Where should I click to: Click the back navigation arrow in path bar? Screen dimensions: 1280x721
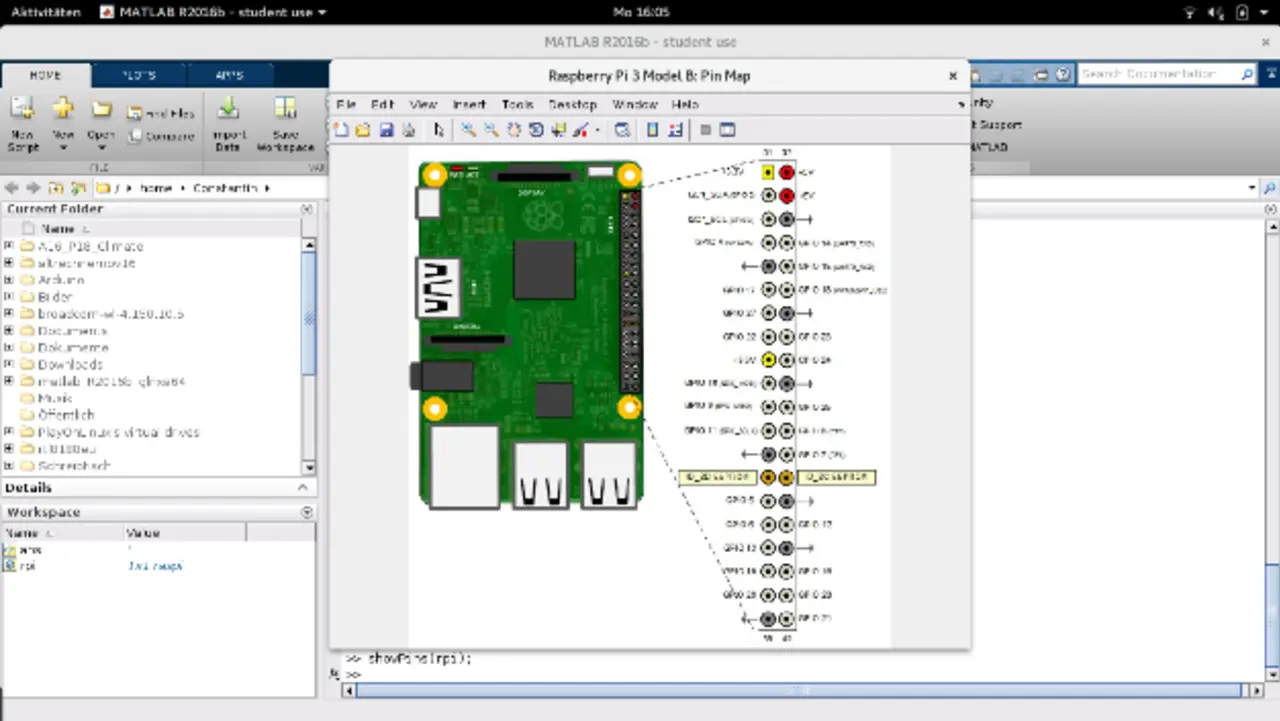pyautogui.click(x=12, y=188)
